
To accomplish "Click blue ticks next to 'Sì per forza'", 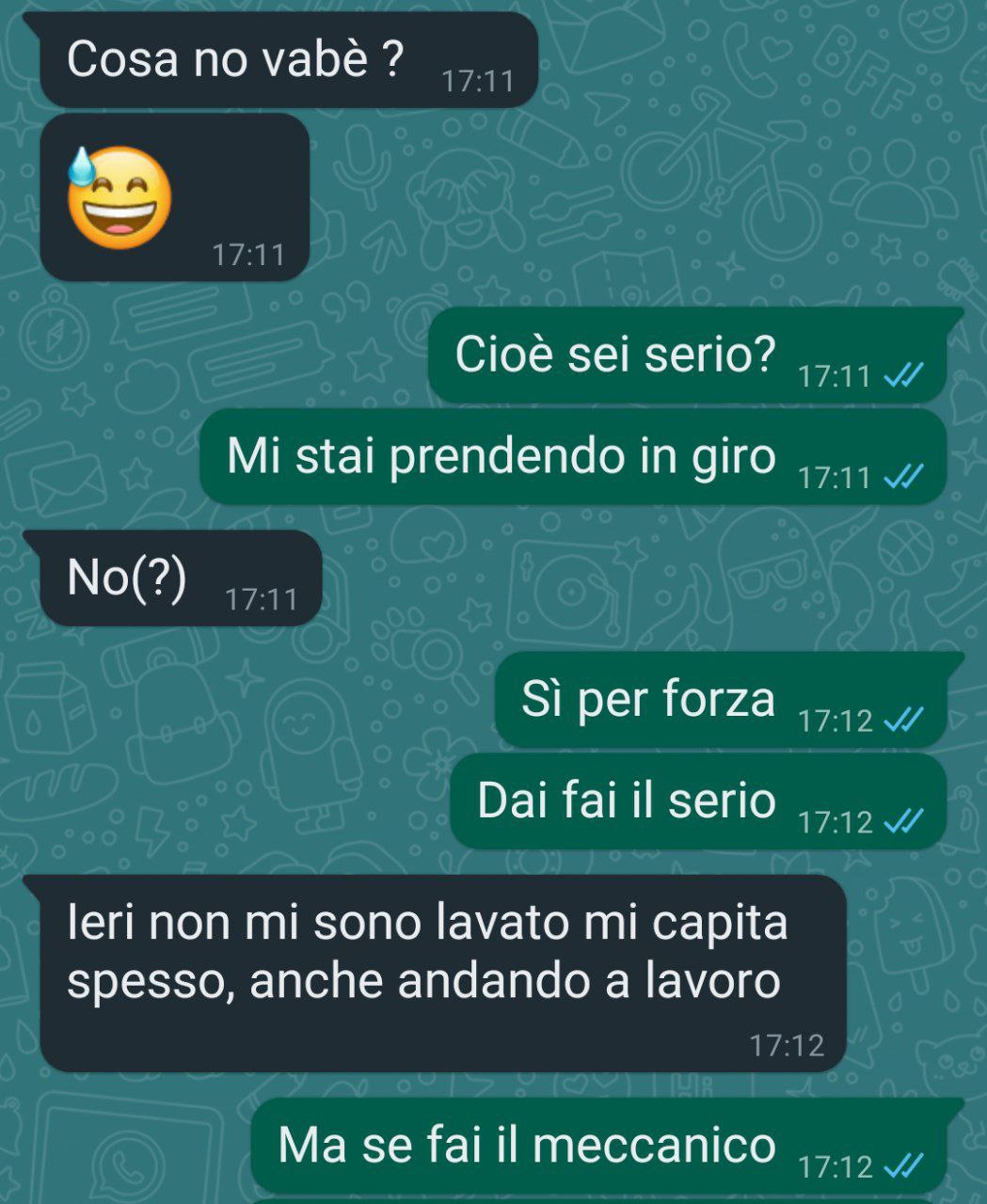I will click(x=904, y=721).
